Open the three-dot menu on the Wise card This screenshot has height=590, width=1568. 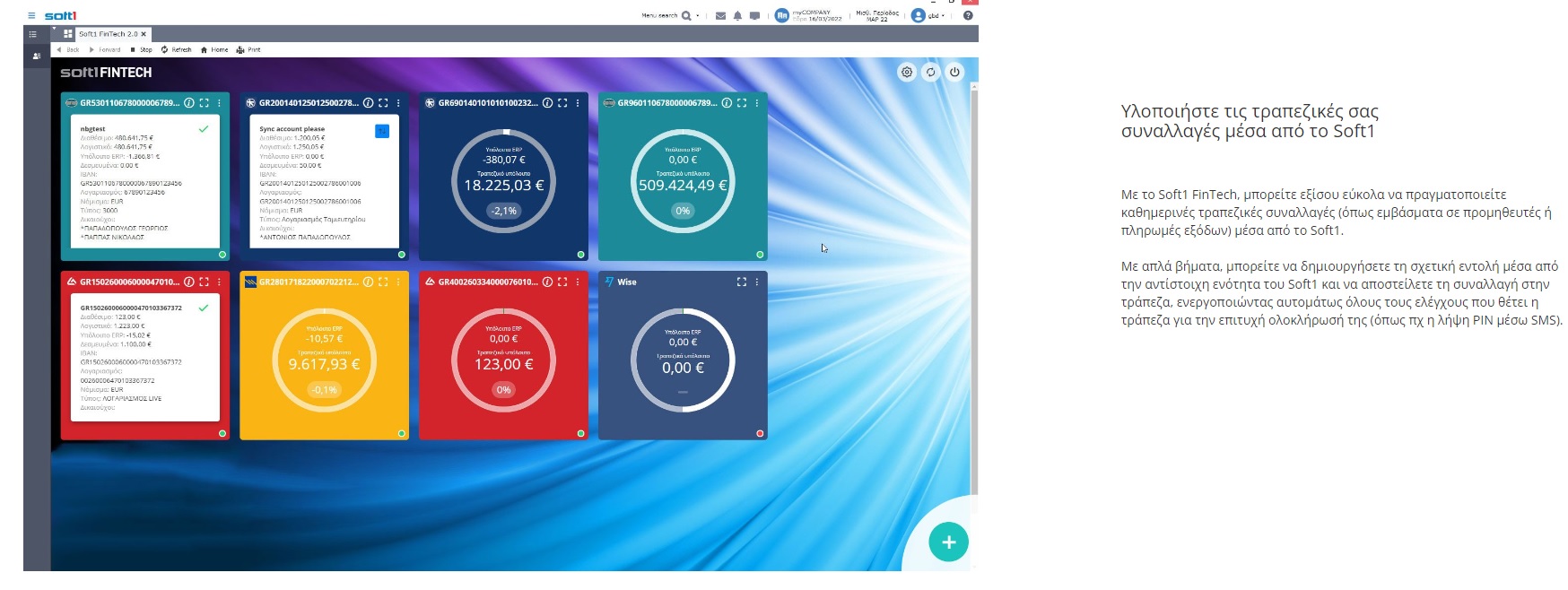point(757,282)
